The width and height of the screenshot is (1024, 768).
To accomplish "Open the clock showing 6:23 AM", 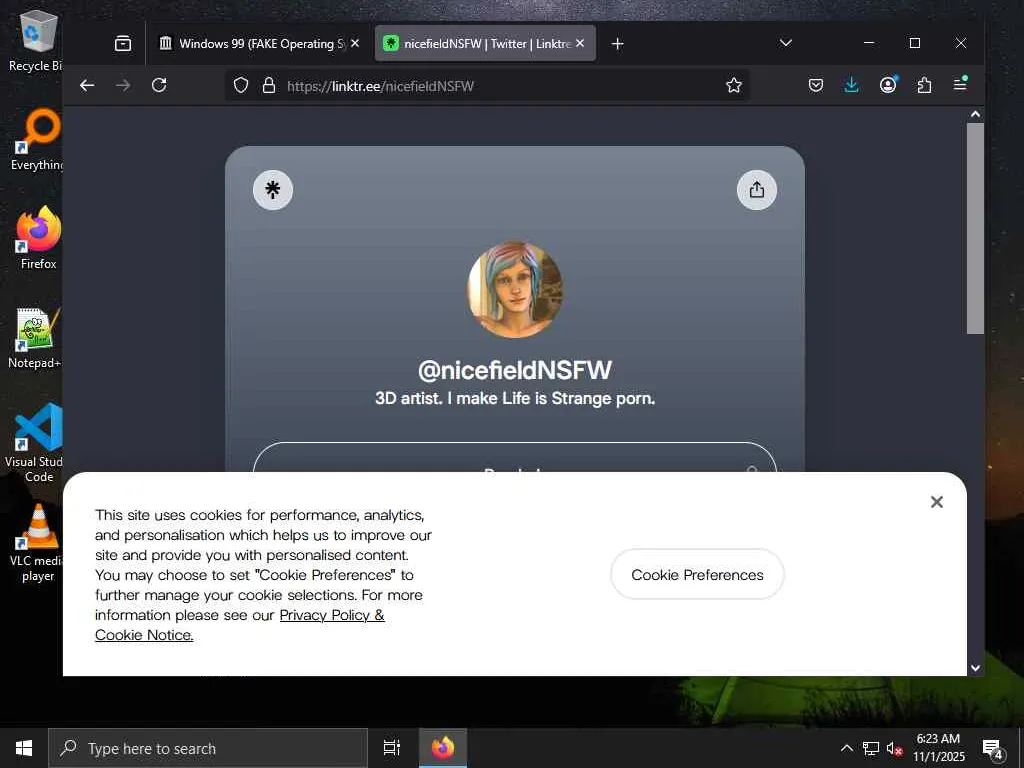I will (x=938, y=748).
